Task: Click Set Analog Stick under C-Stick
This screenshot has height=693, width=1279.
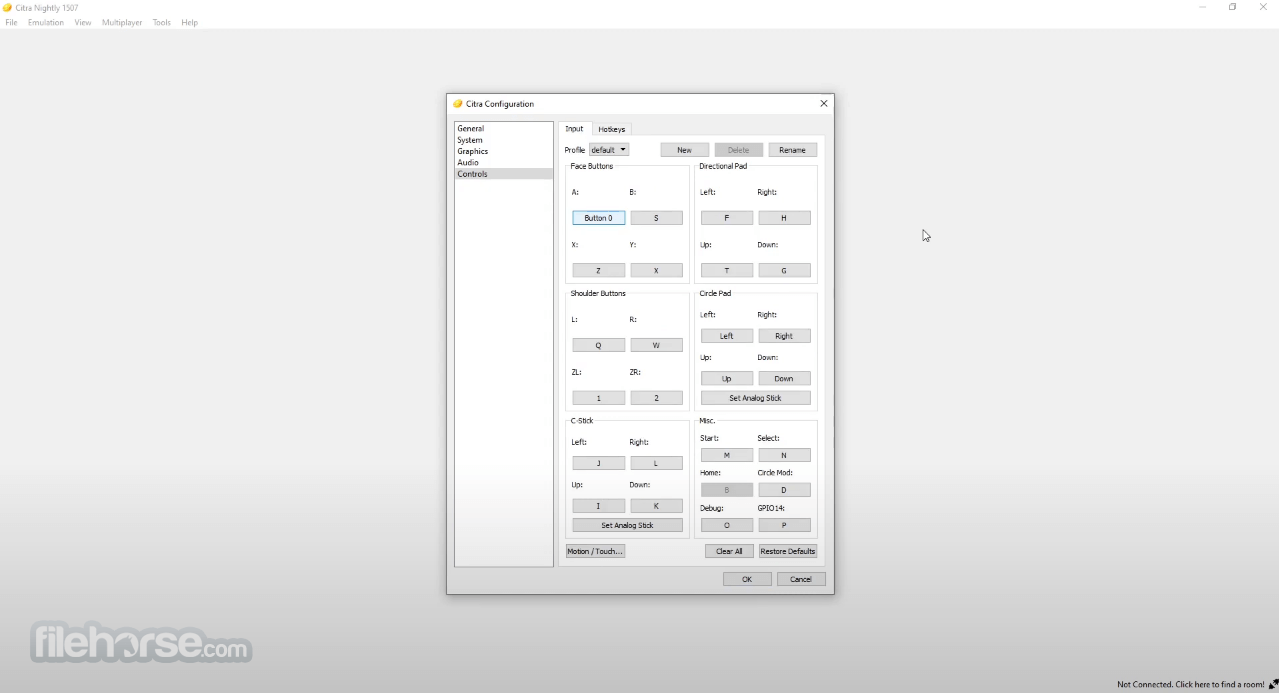Action: click(627, 525)
